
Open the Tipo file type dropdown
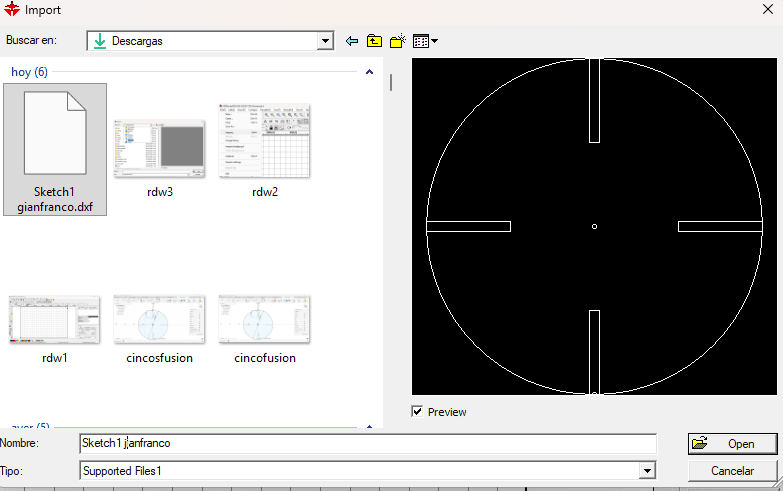[647, 471]
